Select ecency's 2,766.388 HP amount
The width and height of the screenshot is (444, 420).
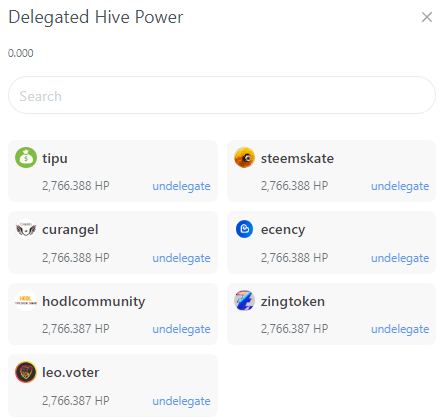click(294, 258)
